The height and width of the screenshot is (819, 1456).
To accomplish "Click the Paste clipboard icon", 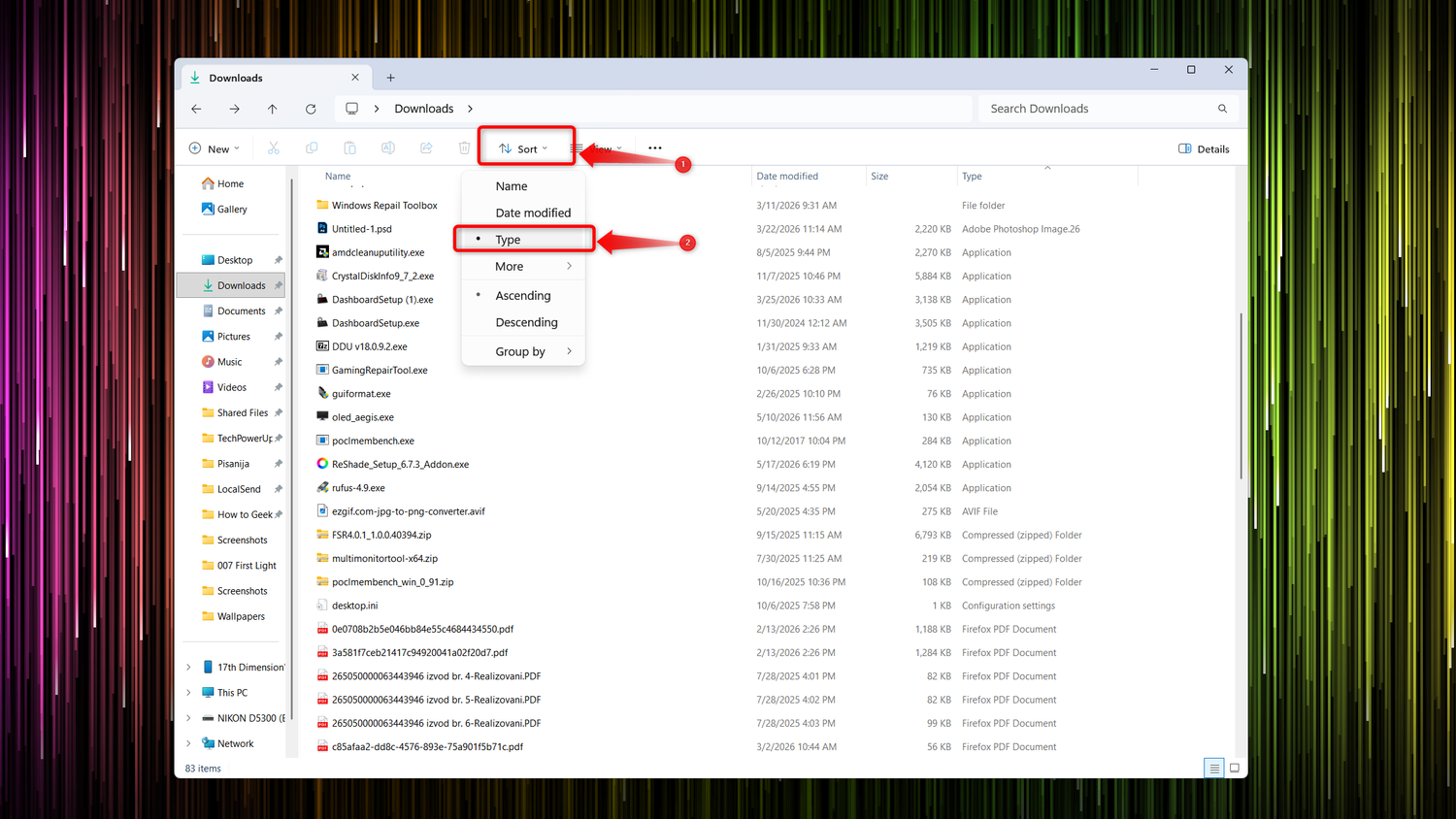I will (349, 148).
